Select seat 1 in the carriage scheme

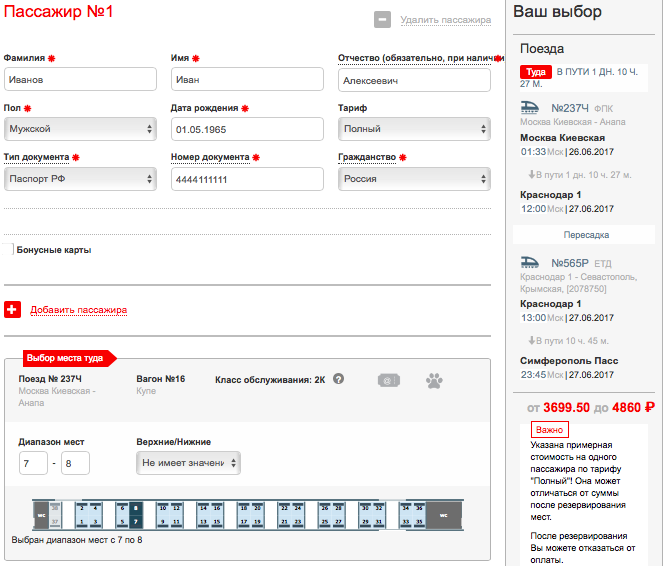pyautogui.click(x=82, y=522)
